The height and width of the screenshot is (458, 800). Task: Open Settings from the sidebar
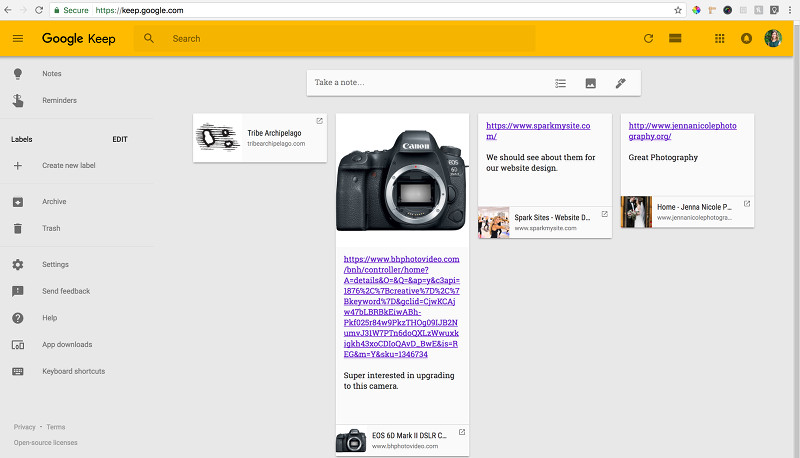55,265
